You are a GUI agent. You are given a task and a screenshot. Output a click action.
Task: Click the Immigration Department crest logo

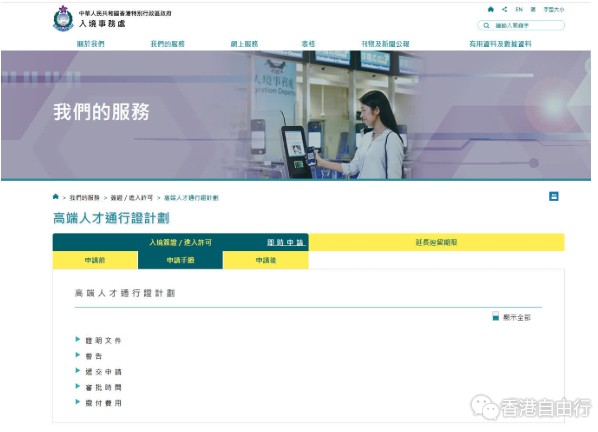[x=63, y=18]
